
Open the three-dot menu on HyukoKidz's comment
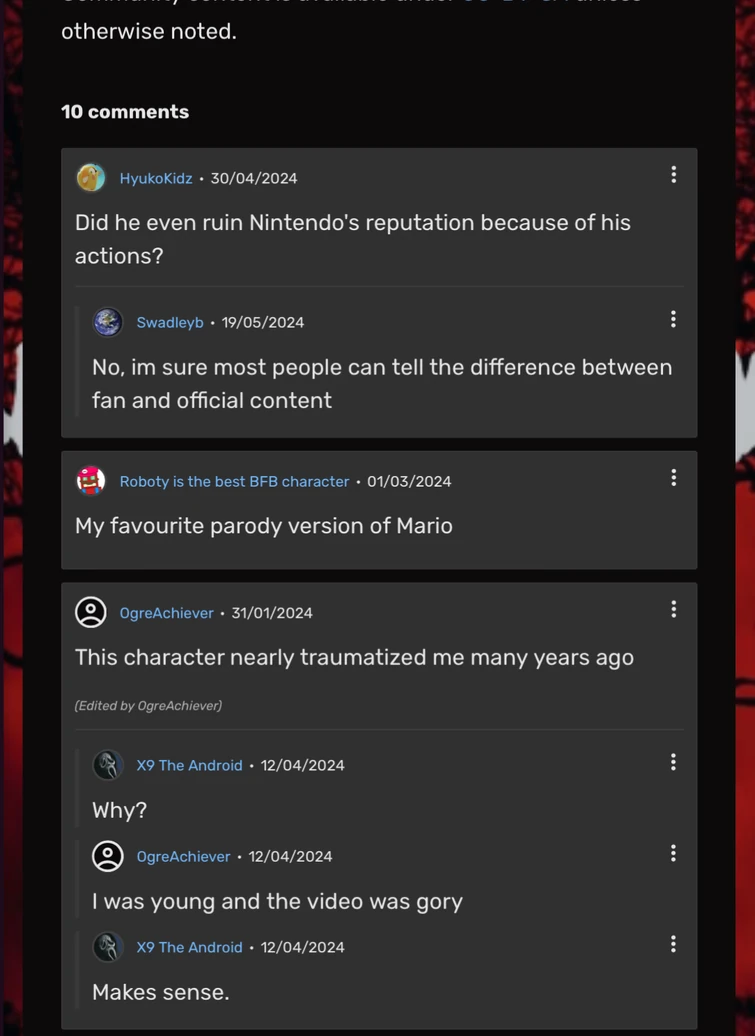(673, 175)
